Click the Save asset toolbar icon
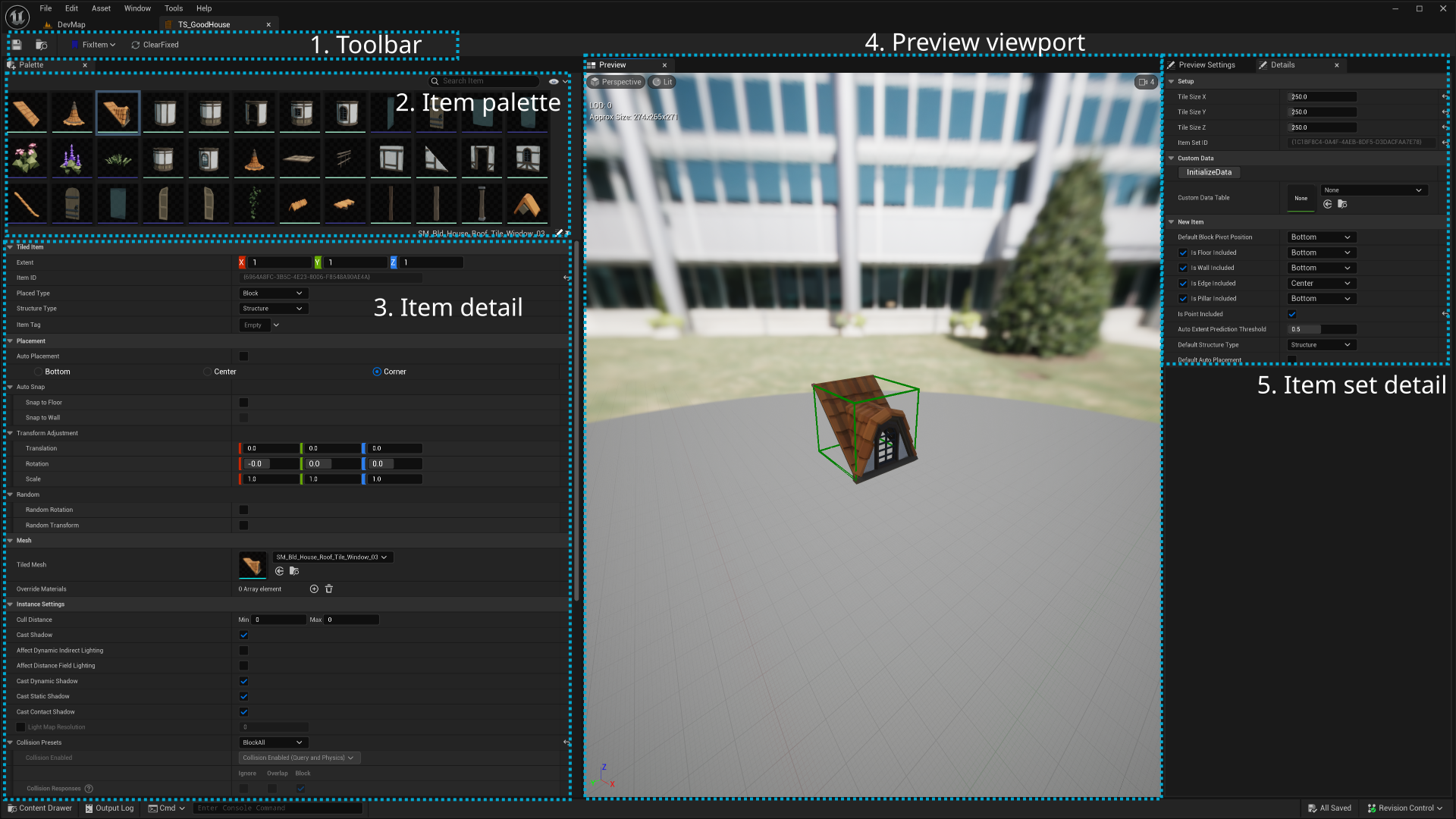Screen dimensions: 1456x819 tap(17, 45)
